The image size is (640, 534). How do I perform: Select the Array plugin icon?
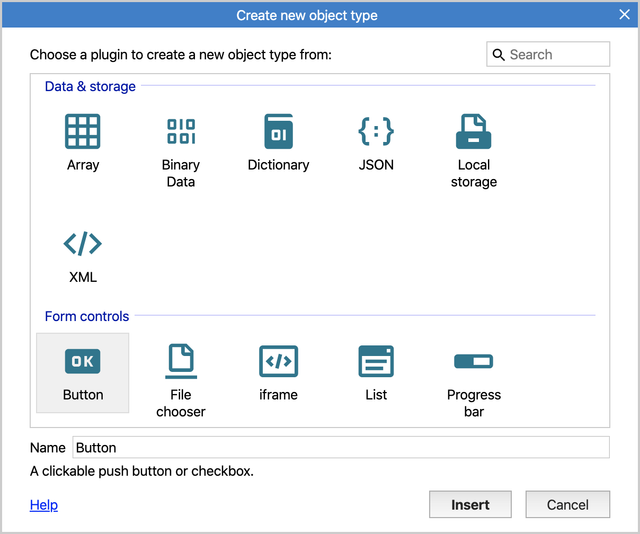click(x=82, y=131)
